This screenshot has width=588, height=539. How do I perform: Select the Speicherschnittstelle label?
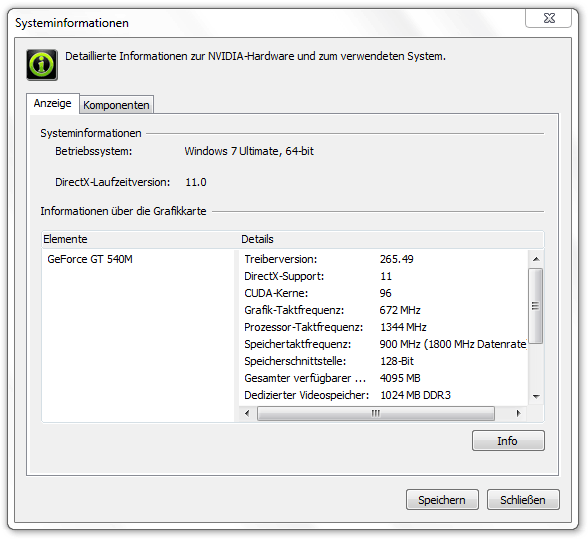click(295, 361)
